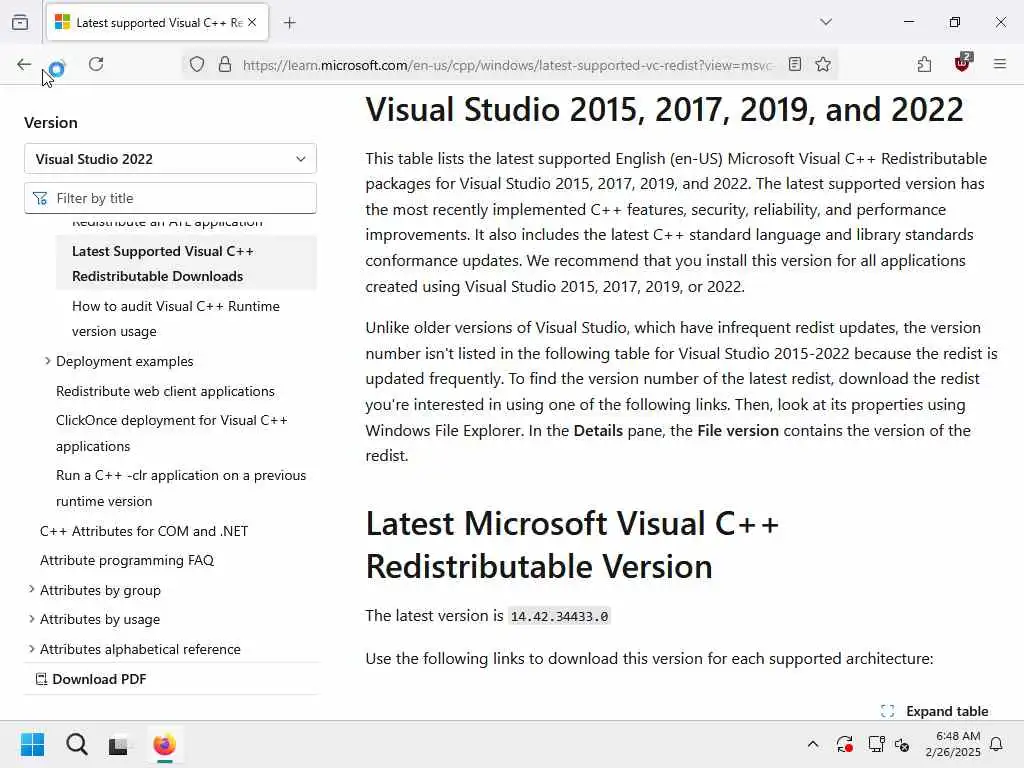
Task: Select the Latest supported Visual C++ tab
Action: (x=157, y=23)
